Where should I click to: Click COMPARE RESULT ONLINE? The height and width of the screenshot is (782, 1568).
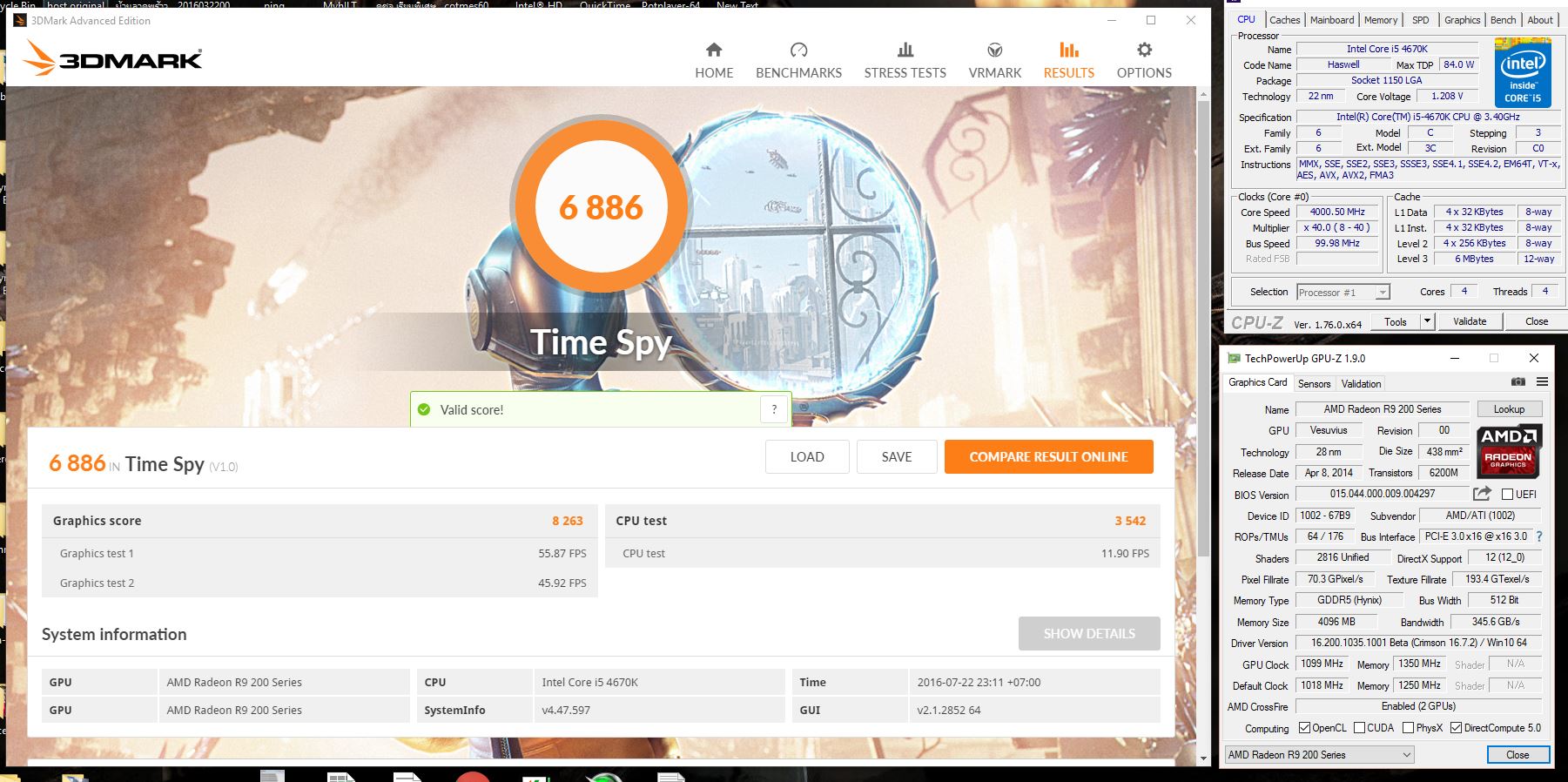click(1048, 457)
